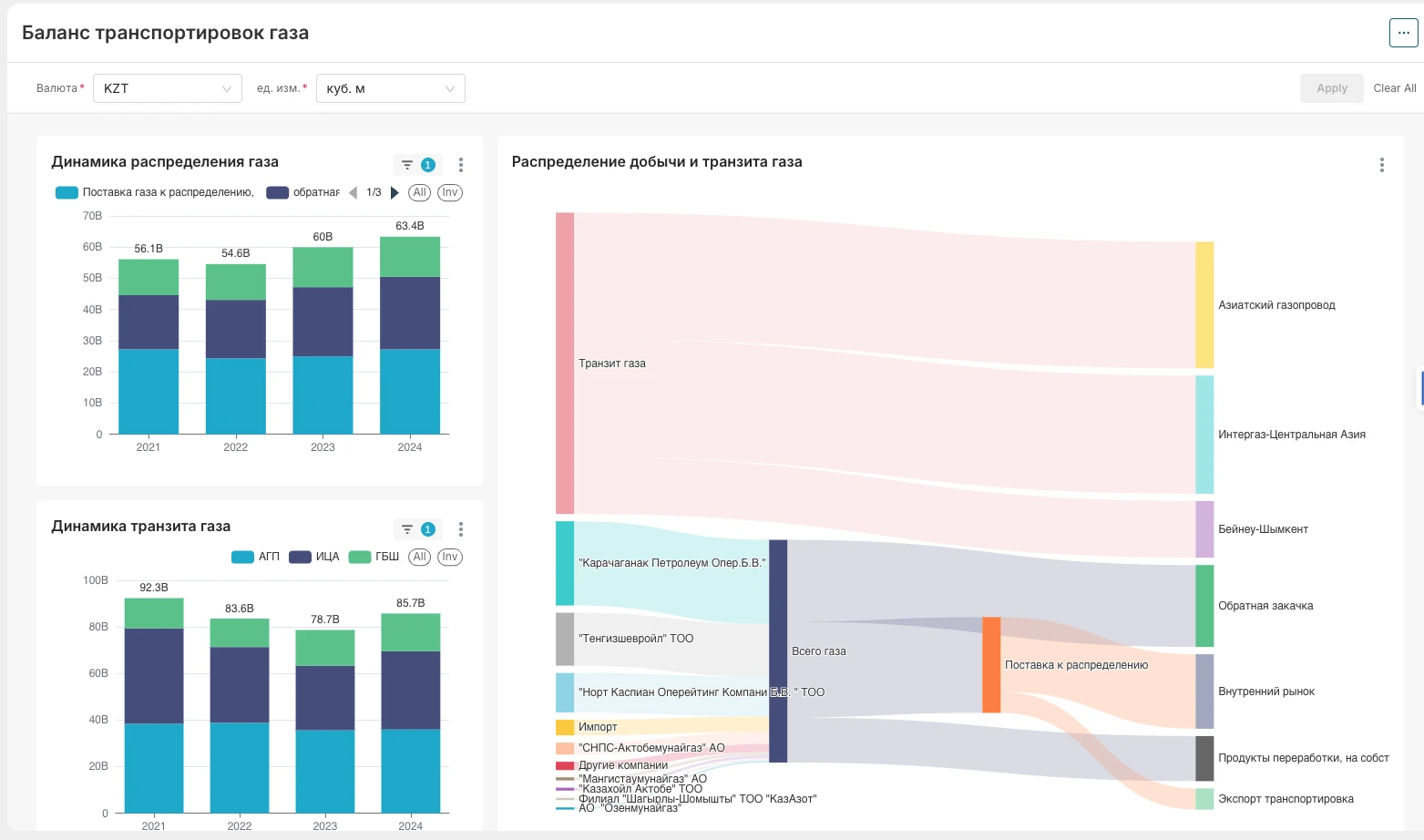1424x840 pixels.
Task: Toggle АГП legend series in transit chart
Action: coord(255,557)
